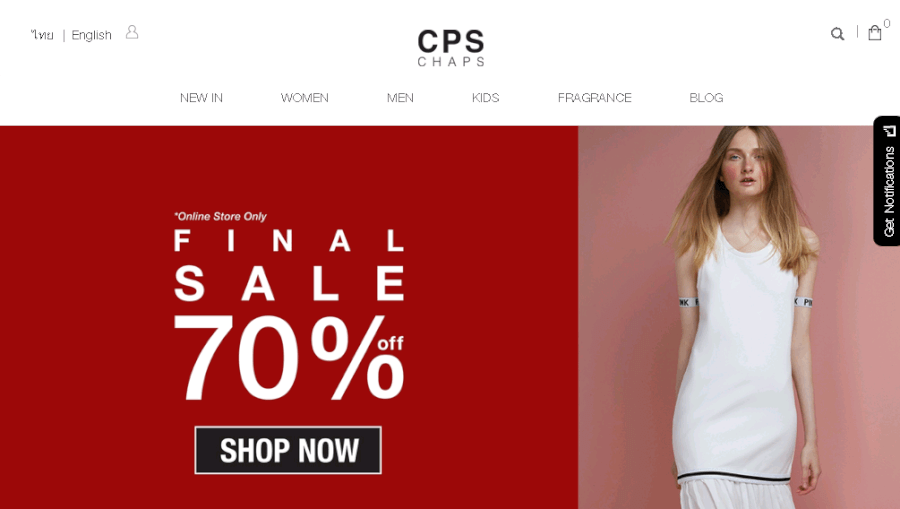
Task: Open the shopping bag cart icon
Action: [875, 33]
